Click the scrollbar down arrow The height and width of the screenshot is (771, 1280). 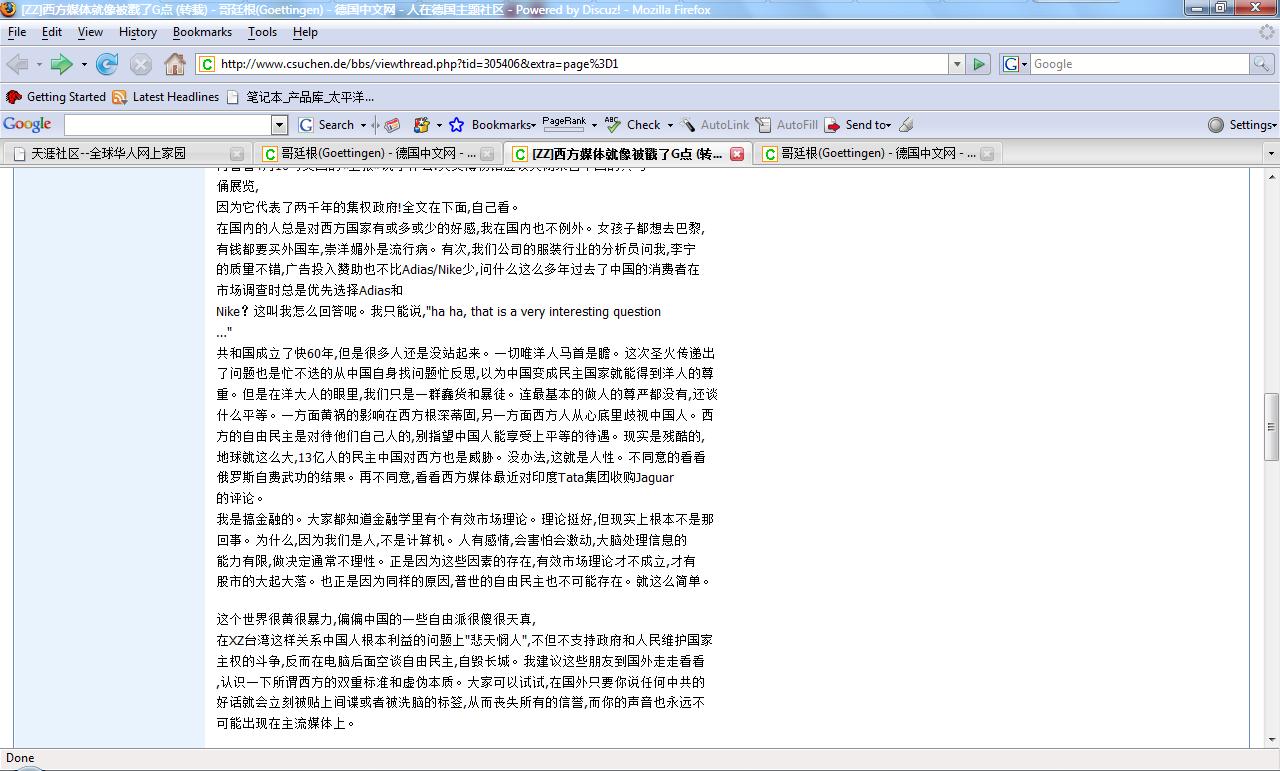click(x=1271, y=740)
